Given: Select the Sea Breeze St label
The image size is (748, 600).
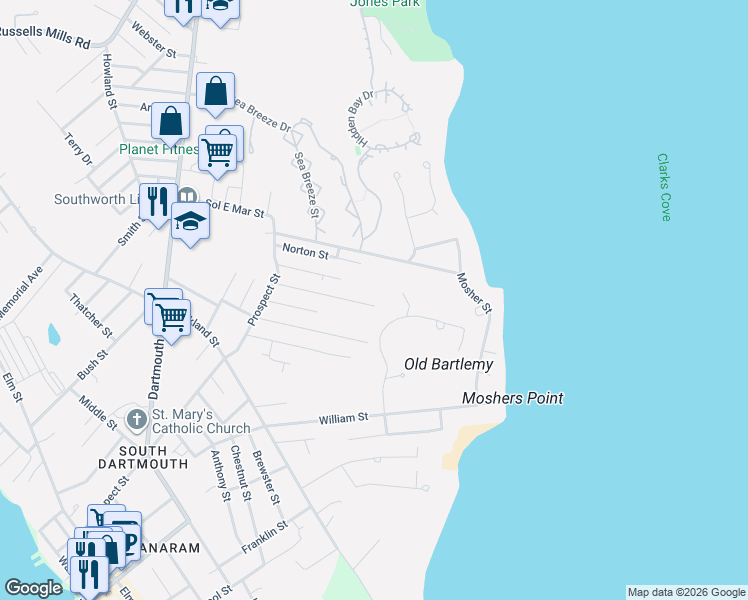Looking at the screenshot, I should 306,185.
